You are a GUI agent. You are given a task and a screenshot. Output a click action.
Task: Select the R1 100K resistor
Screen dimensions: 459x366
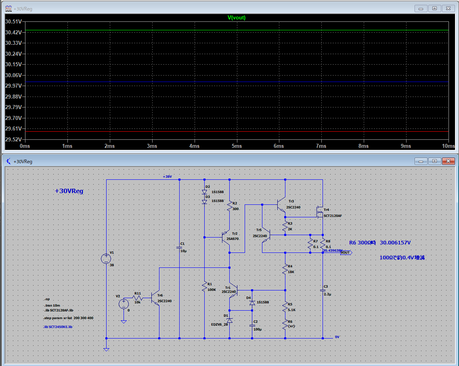coord(205,287)
